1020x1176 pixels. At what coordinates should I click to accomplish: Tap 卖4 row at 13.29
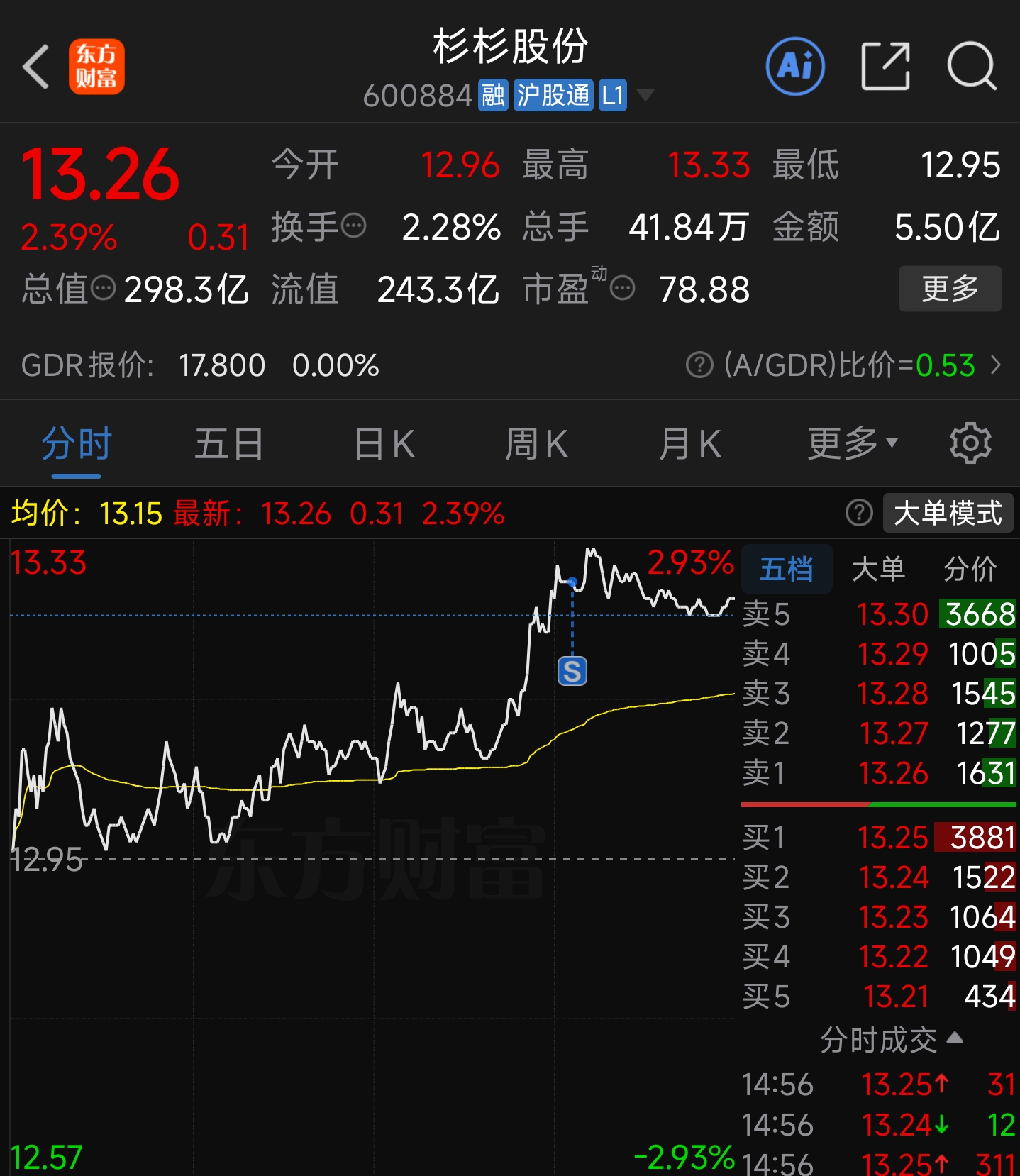click(879, 654)
